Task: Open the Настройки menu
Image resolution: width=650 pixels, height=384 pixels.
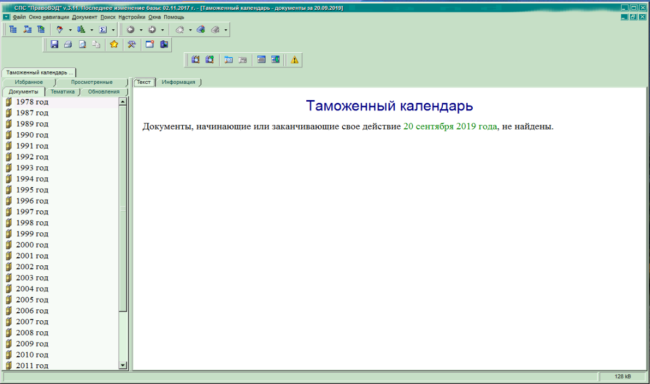Action: pyautogui.click(x=132, y=17)
